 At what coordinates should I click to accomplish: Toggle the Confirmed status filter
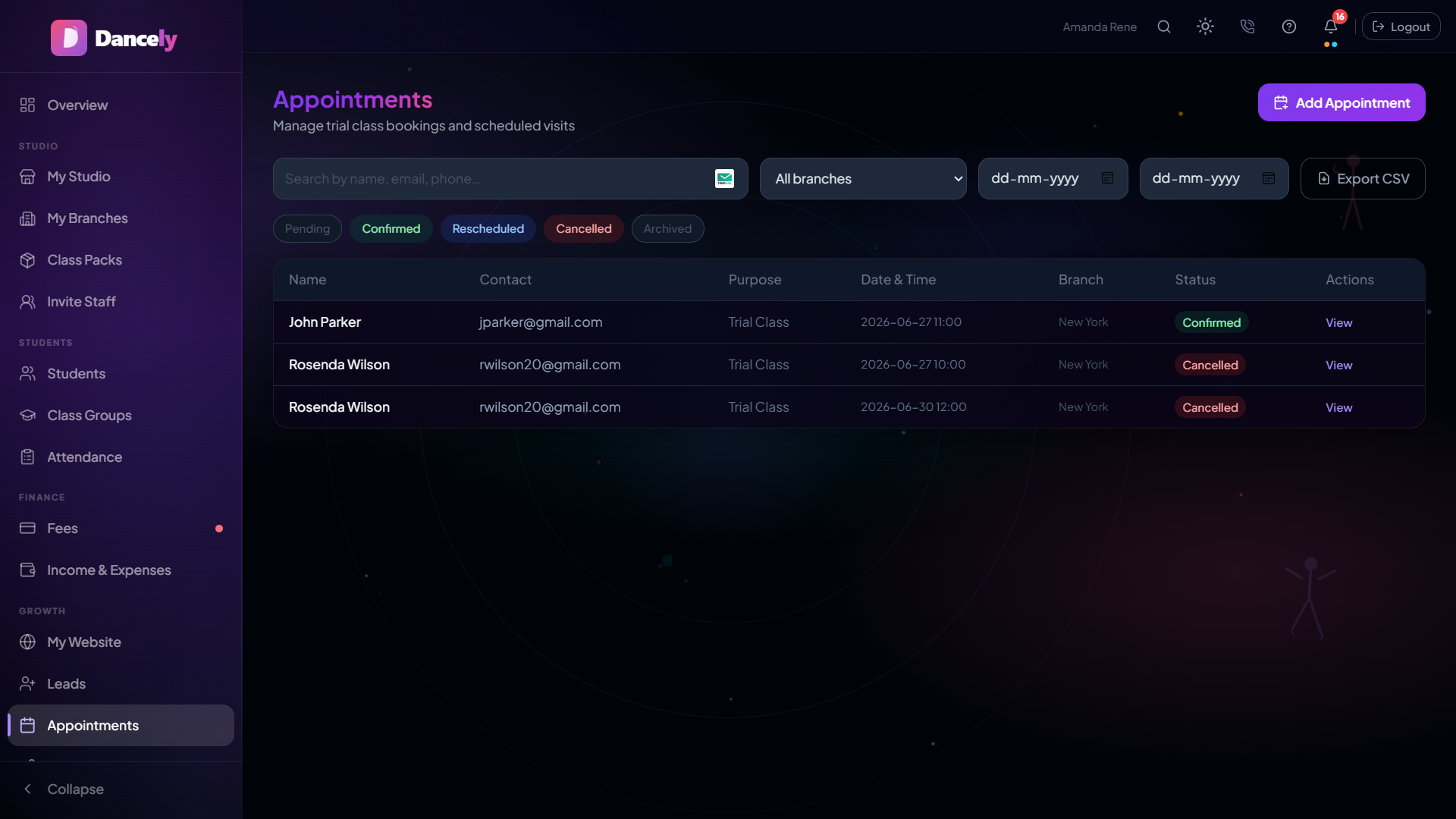click(391, 228)
